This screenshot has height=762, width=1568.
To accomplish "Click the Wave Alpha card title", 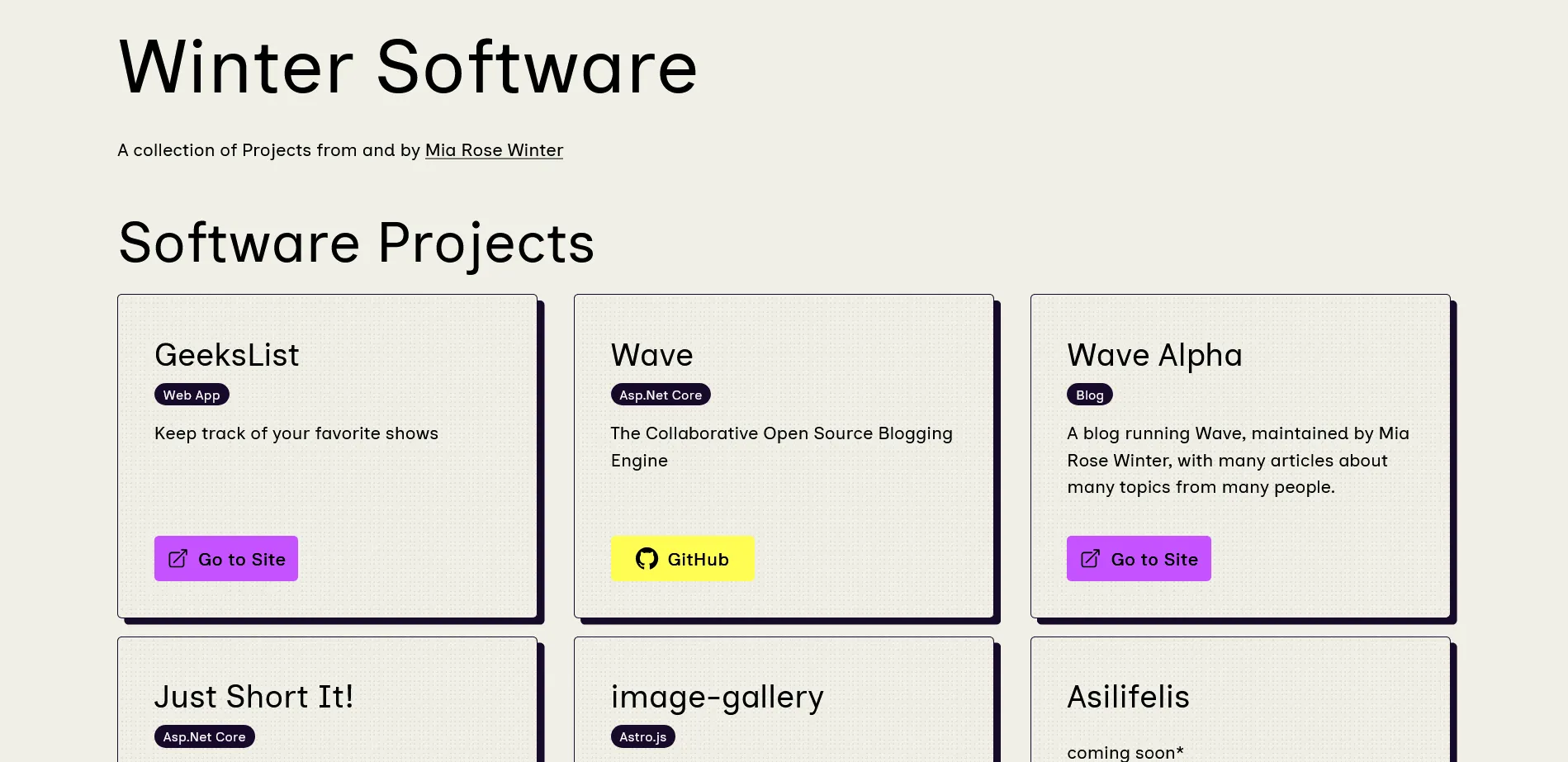I will pos(1154,356).
